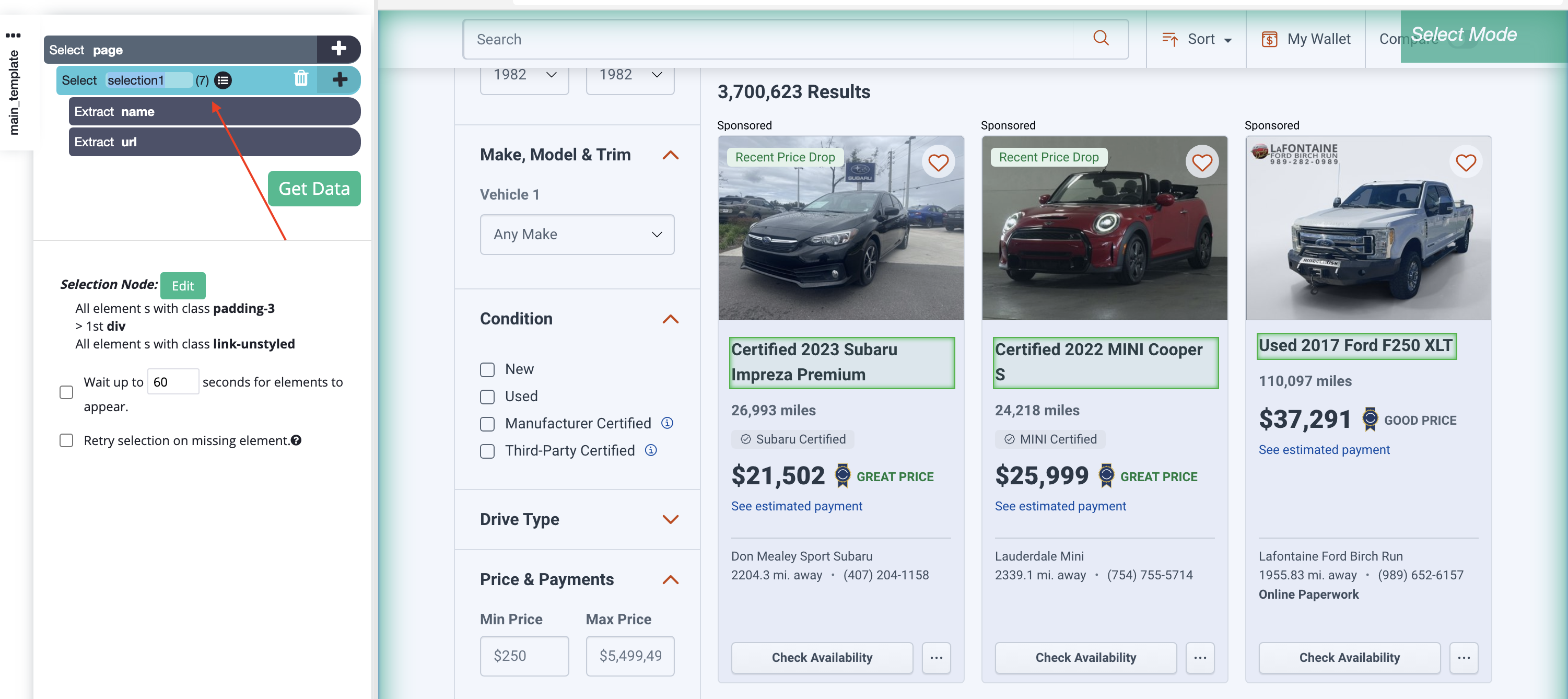Favorite the MINI Cooper with the heart

[1201, 162]
